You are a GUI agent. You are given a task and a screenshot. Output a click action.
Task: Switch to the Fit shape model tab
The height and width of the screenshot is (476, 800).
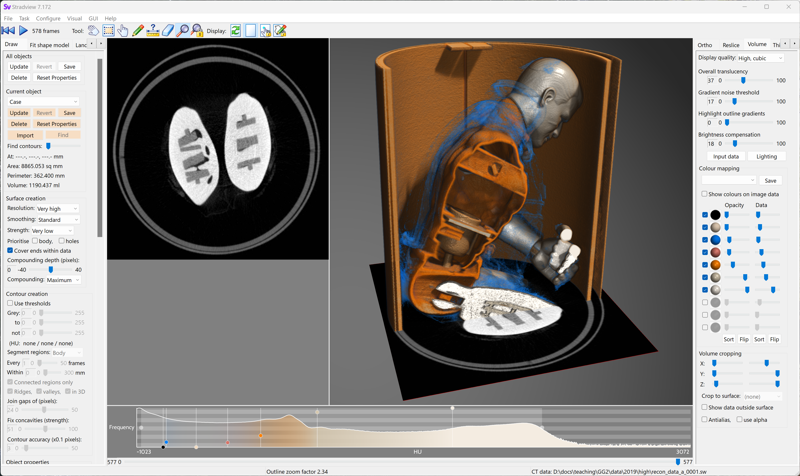click(49, 45)
